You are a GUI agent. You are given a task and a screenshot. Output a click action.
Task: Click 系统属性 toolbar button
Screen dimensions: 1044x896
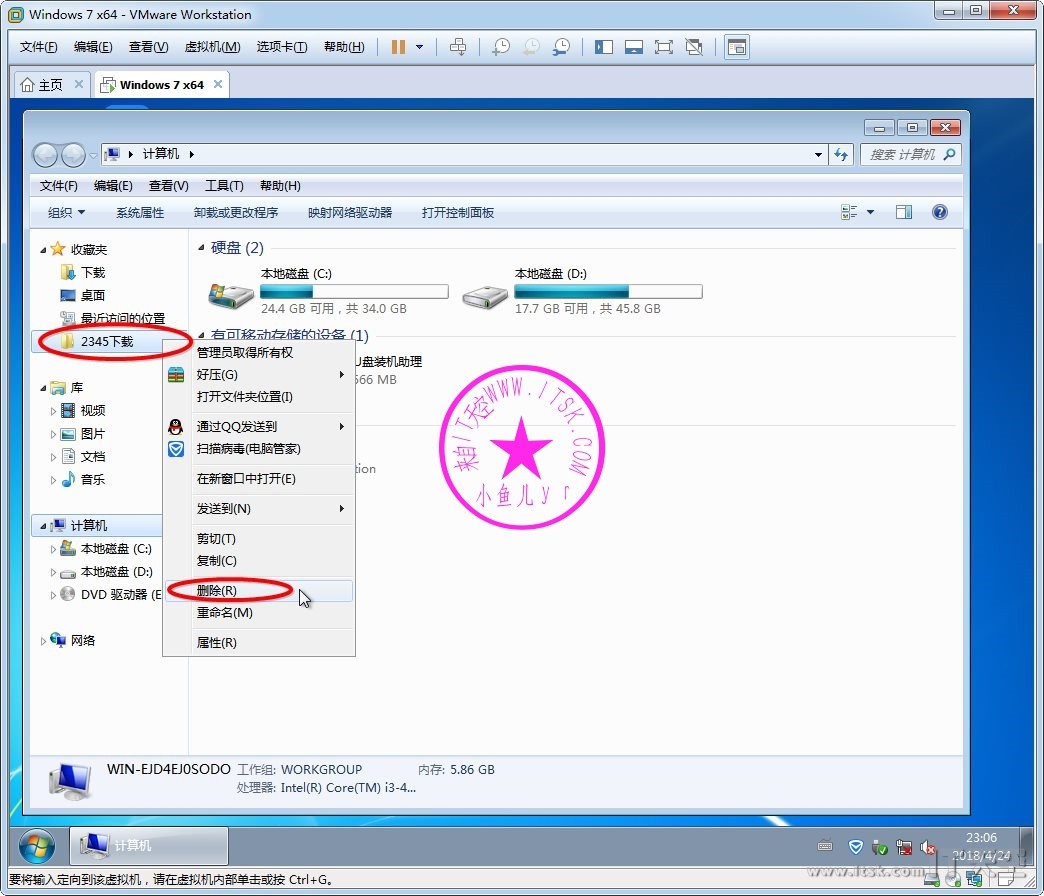pos(139,212)
